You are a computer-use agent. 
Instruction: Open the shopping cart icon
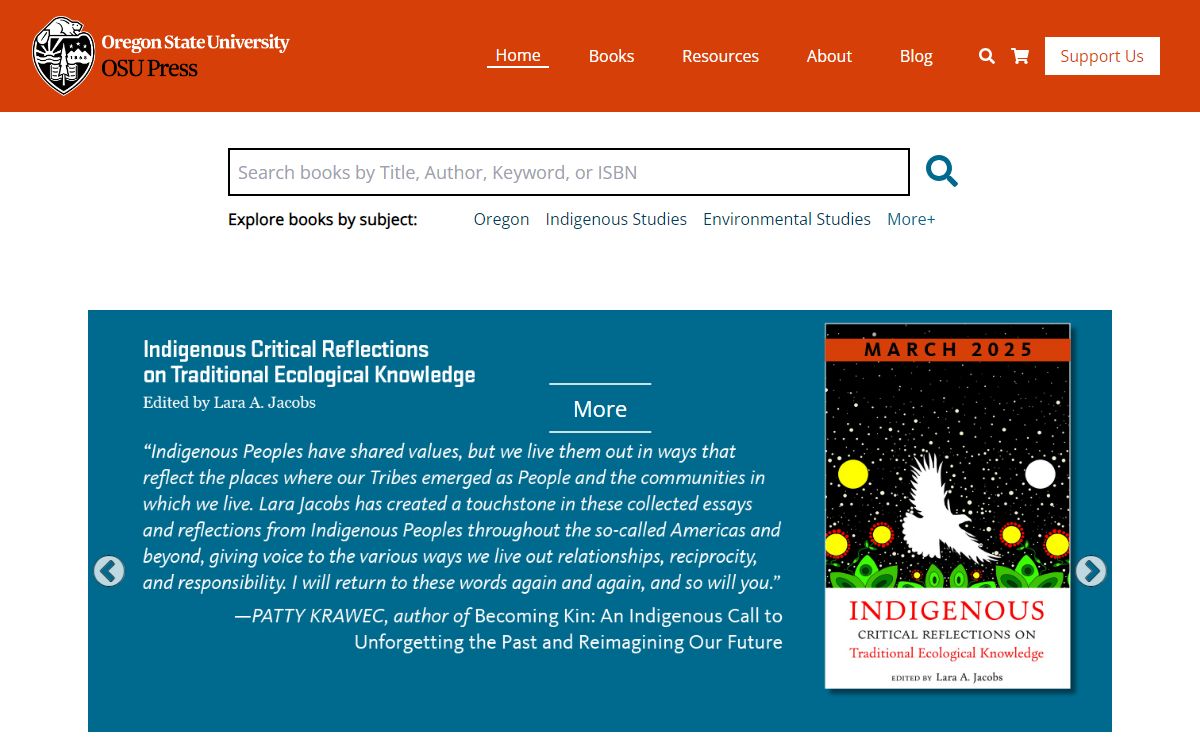click(x=1020, y=56)
